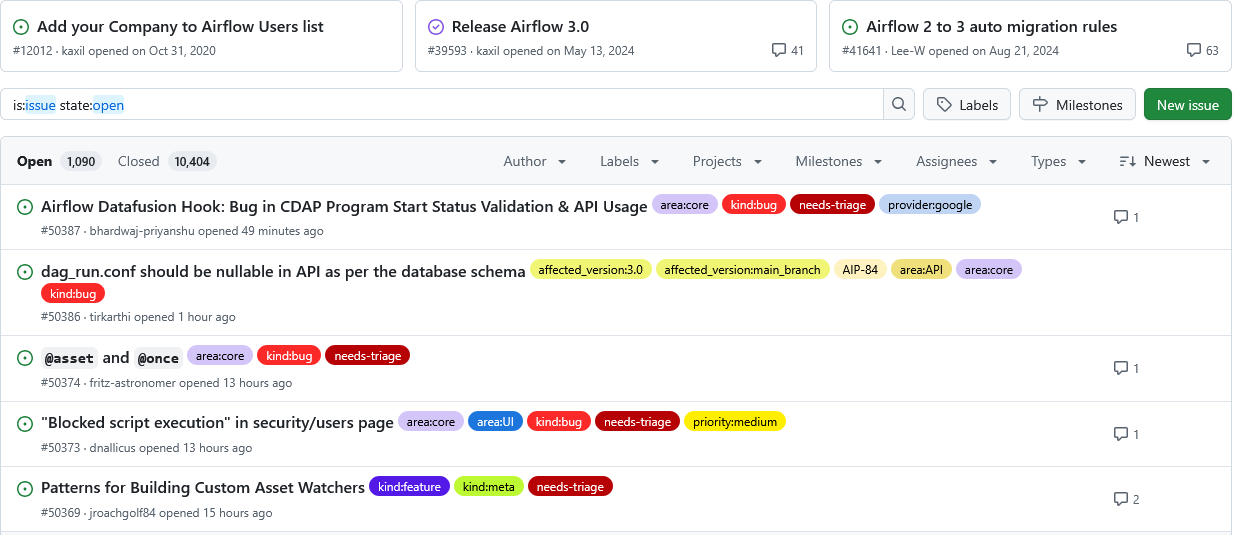Click the green New issue button
The width and height of the screenshot is (1248, 535).
[1188, 105]
